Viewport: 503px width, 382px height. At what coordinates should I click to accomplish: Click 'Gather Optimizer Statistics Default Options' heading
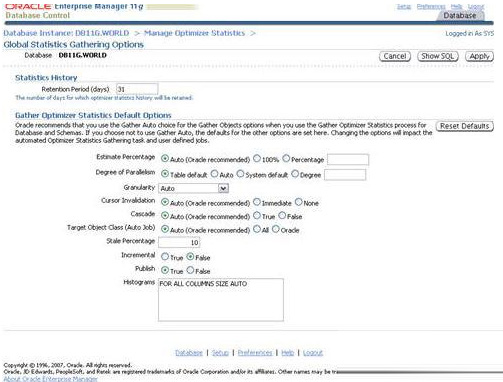pyautogui.click(x=93, y=115)
